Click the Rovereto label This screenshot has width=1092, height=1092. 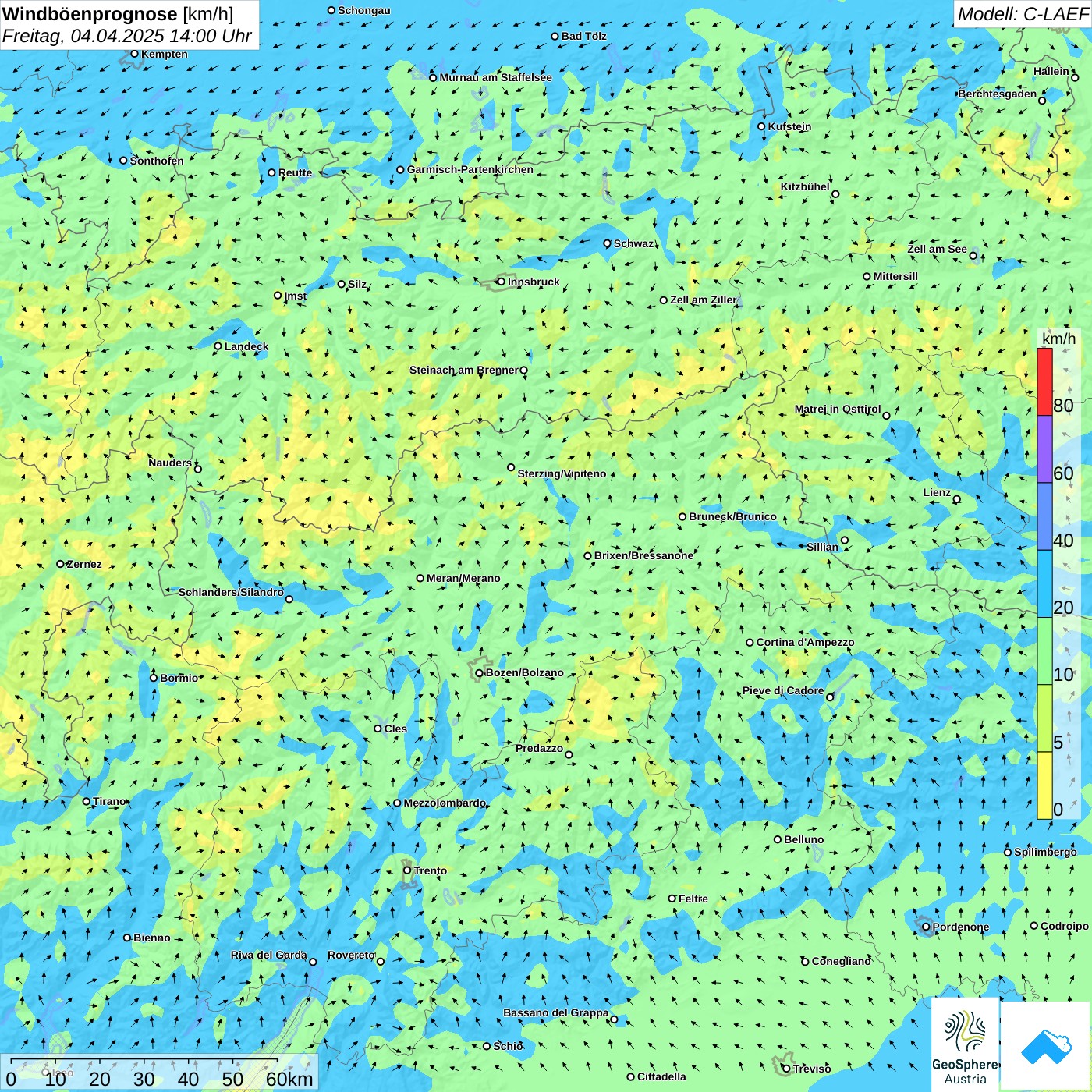point(351,955)
